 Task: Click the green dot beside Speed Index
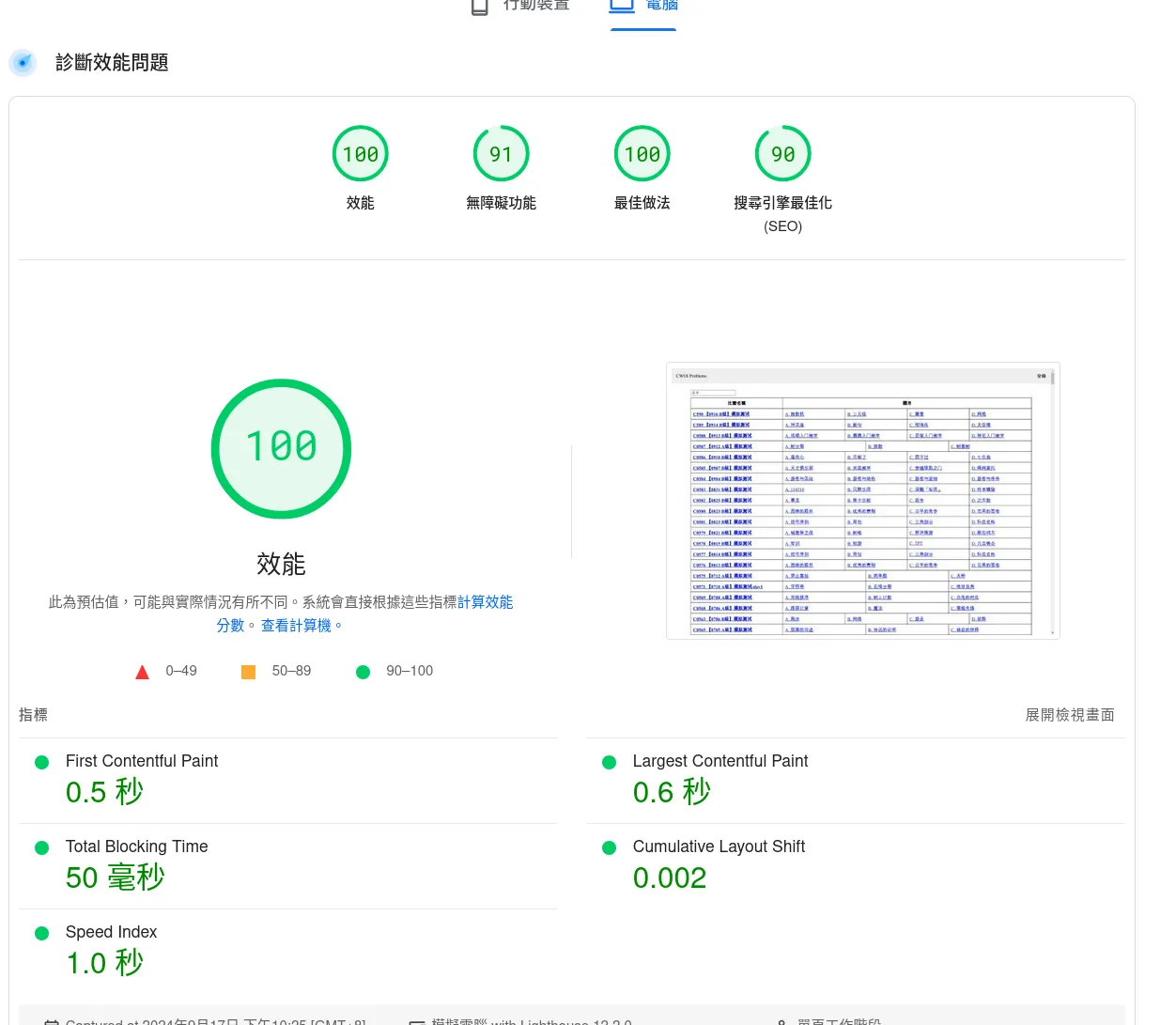[41, 933]
